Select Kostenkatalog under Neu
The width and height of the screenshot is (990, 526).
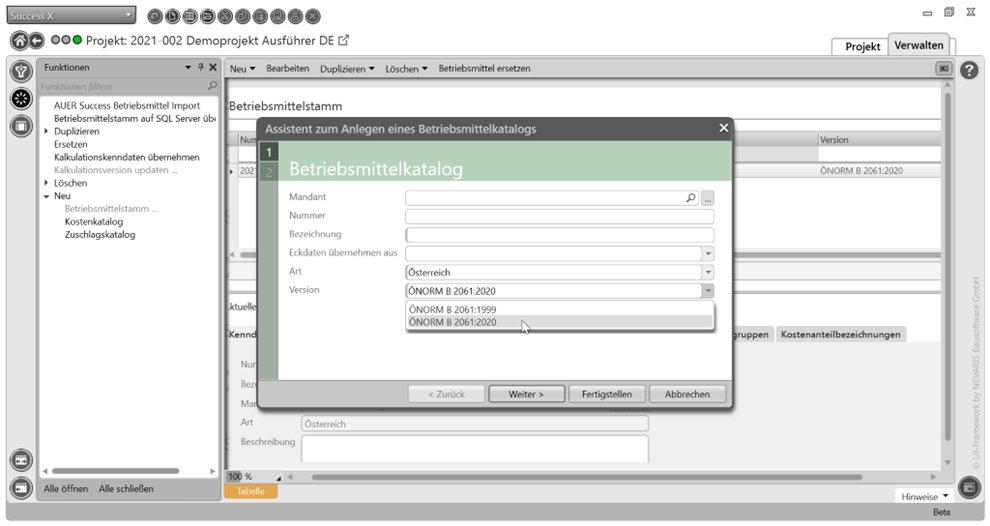click(x=93, y=222)
